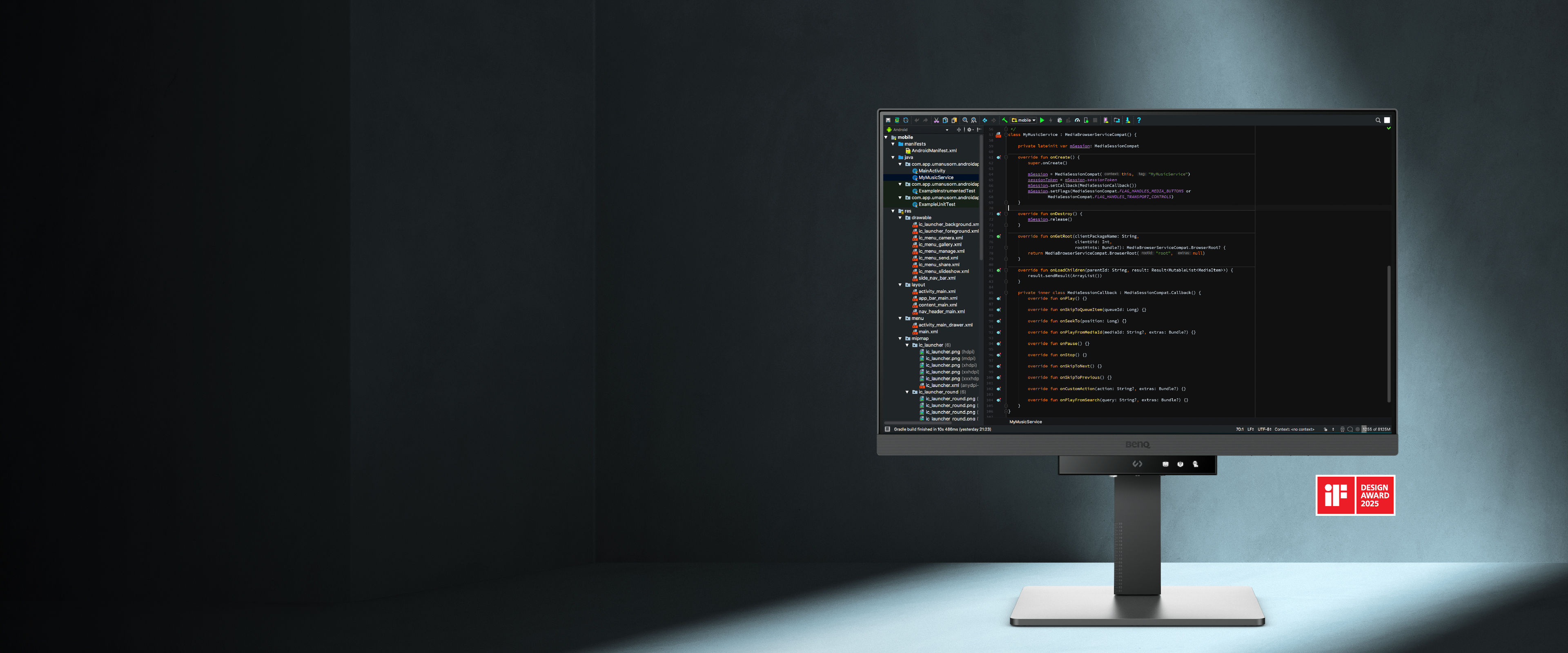Click the UTF-8 encoding indicator in status bar
This screenshot has width=1568, height=653.
[1264, 429]
